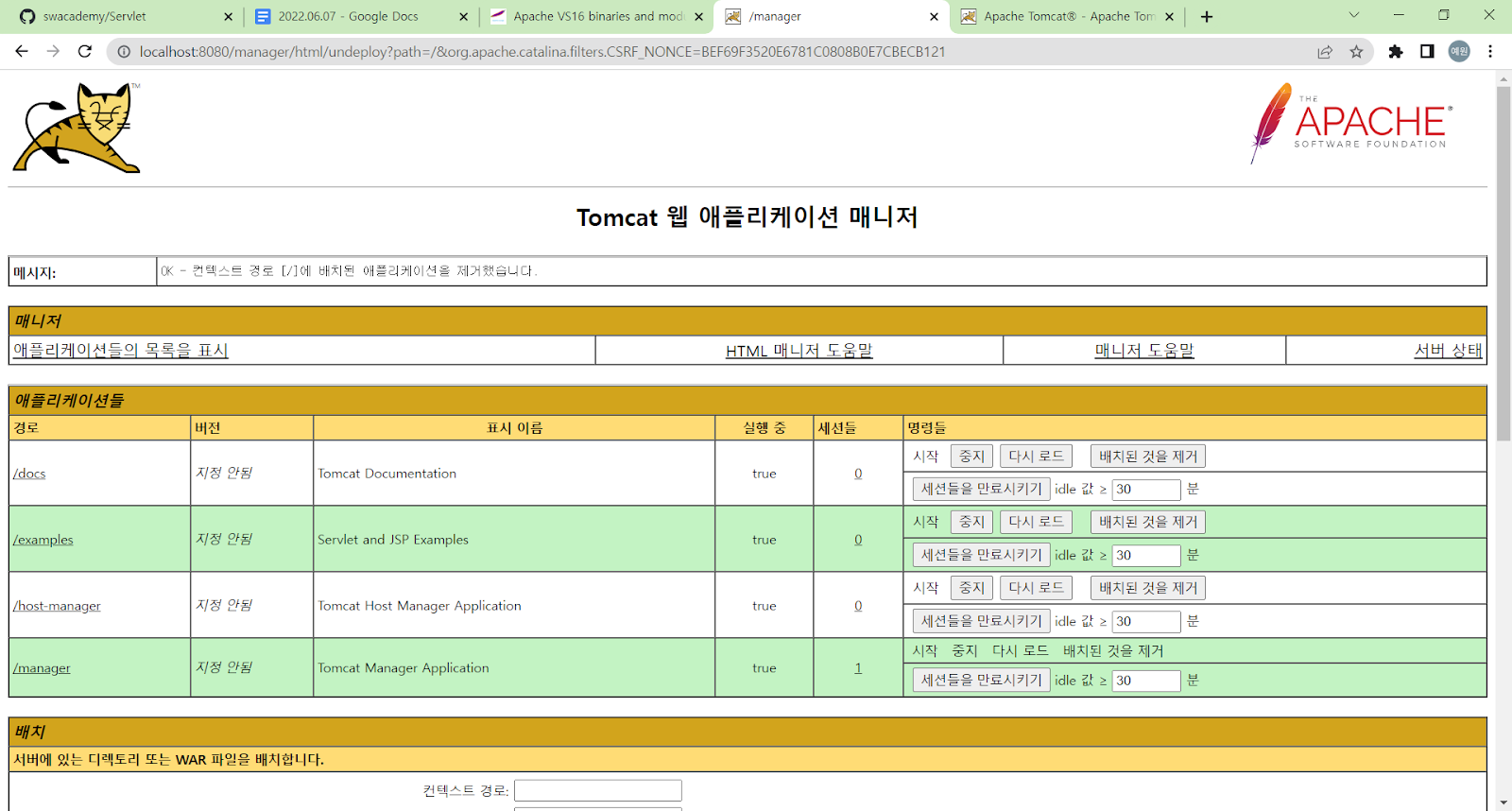Expire sessions button for /manager
The image size is (1512, 811).
(981, 680)
